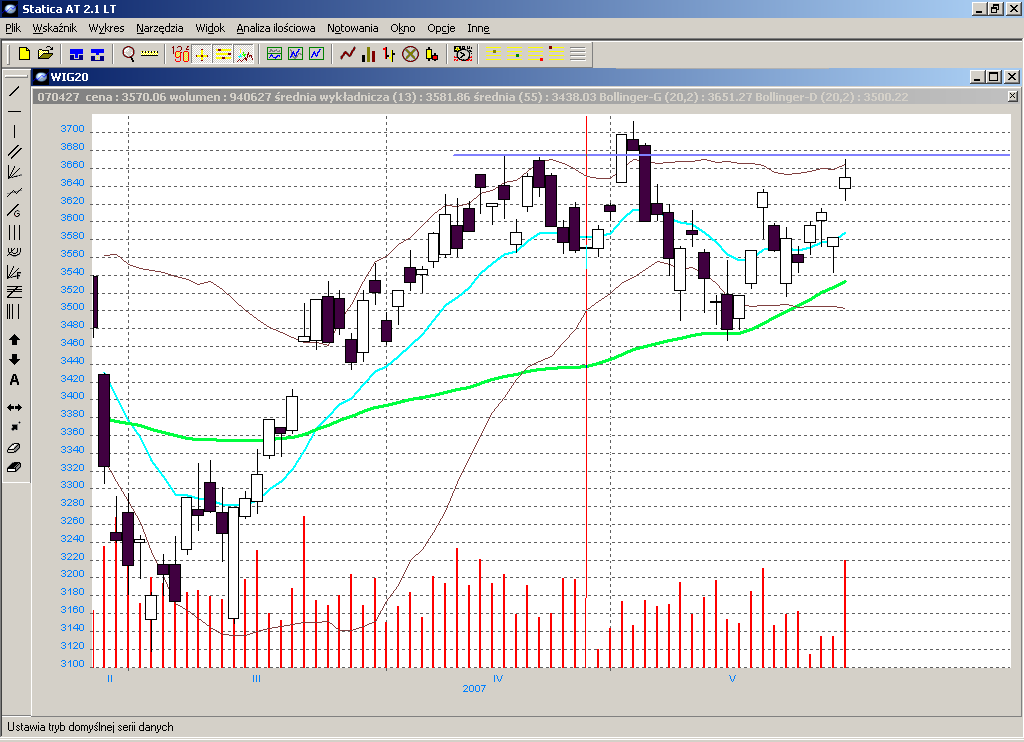The image size is (1024, 742).
Task: Switch to OHLC bar chart type
Action: [x=389, y=54]
